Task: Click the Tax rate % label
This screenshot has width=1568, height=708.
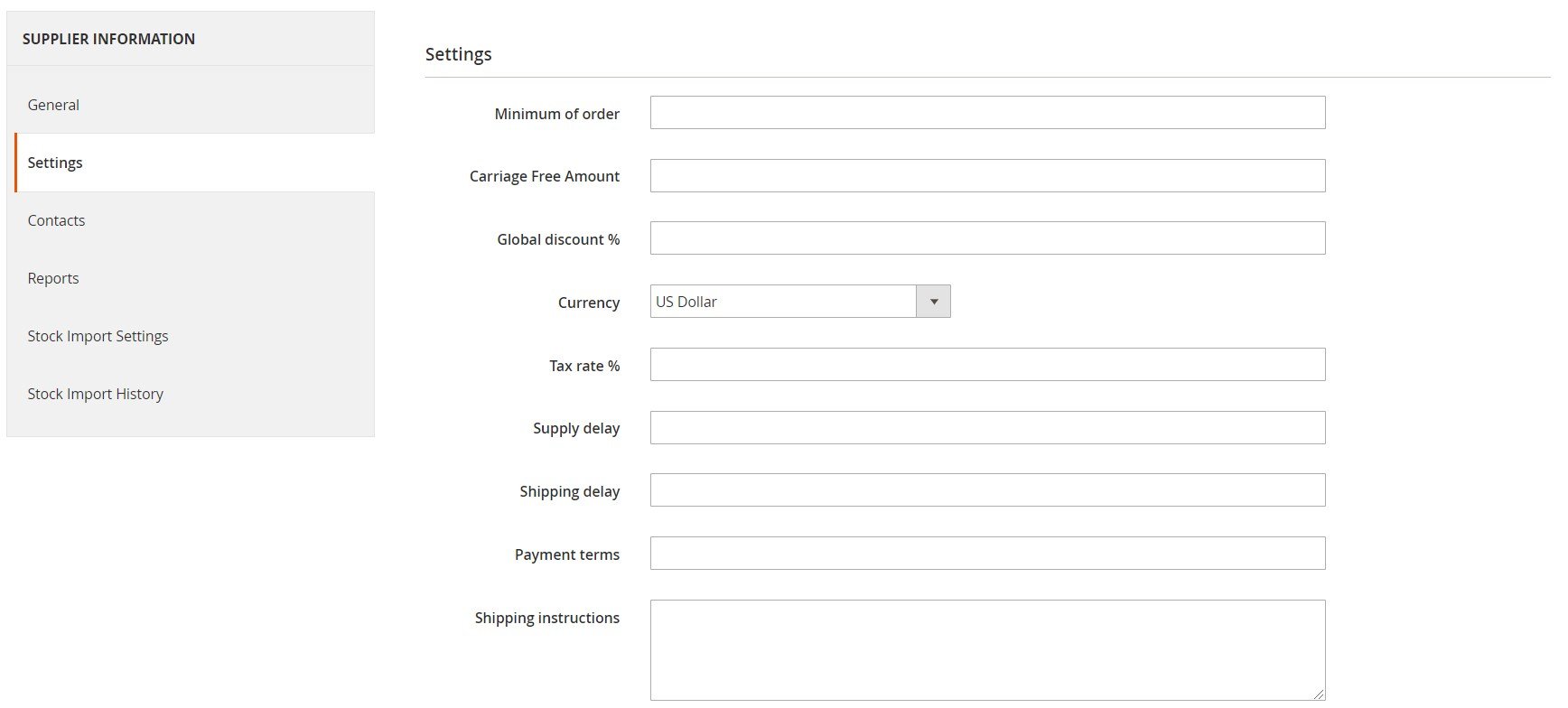Action: coord(584,366)
